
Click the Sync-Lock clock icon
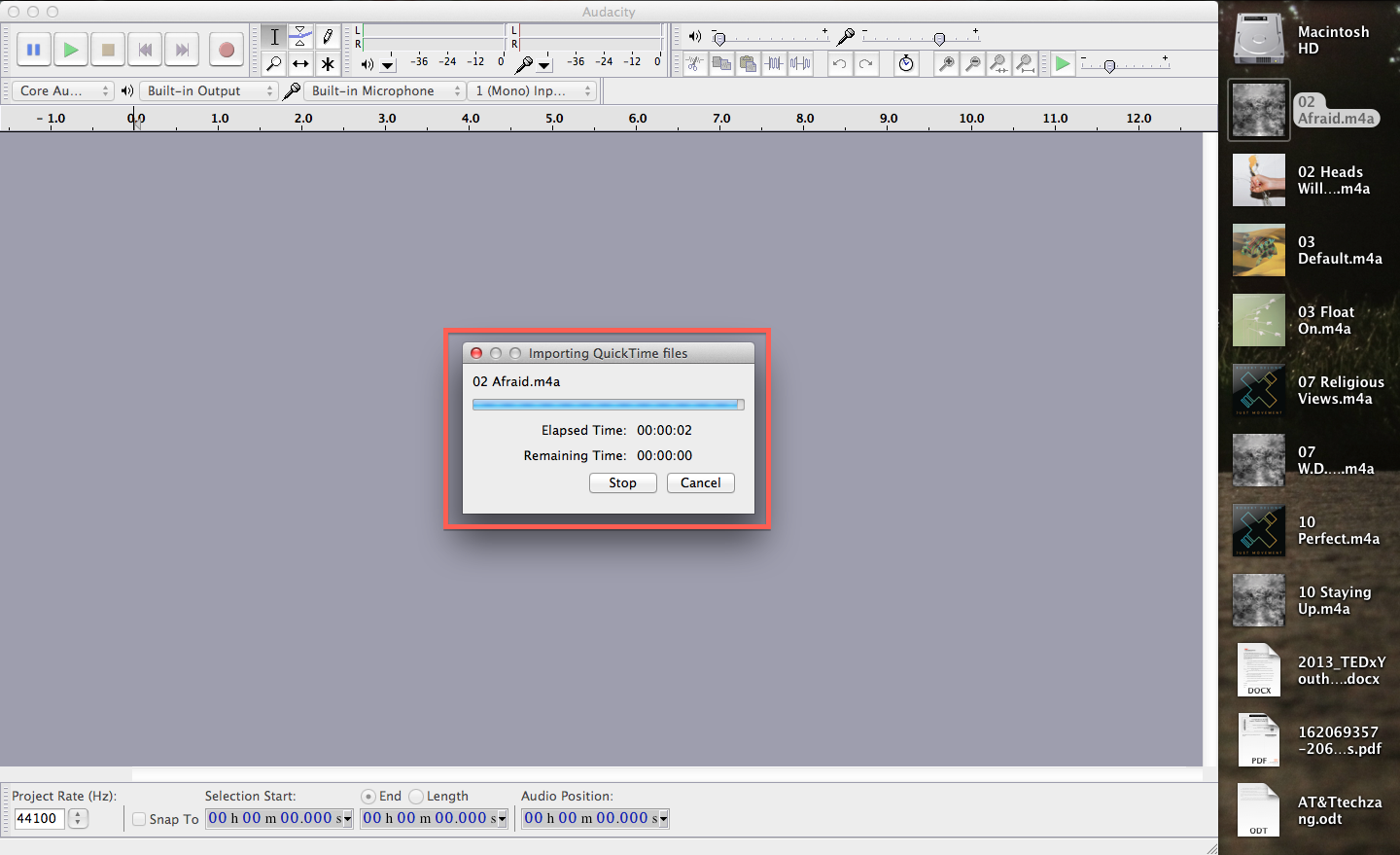click(x=906, y=64)
